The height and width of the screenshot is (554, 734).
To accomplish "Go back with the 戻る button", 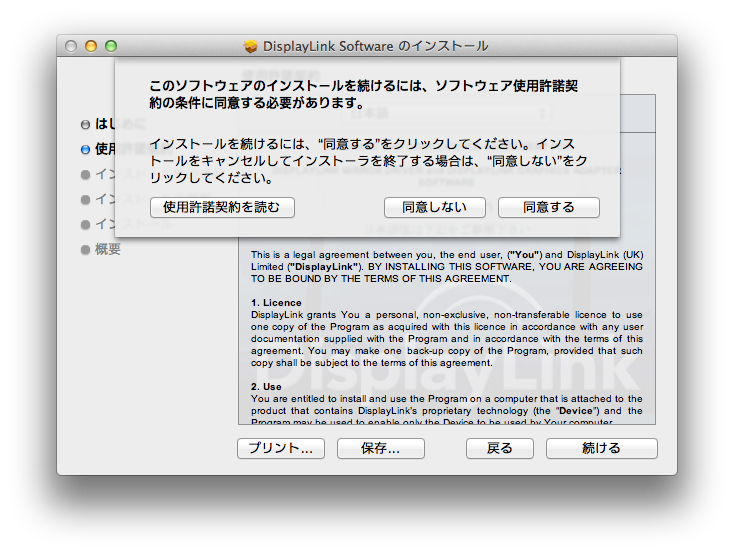I will (x=499, y=448).
